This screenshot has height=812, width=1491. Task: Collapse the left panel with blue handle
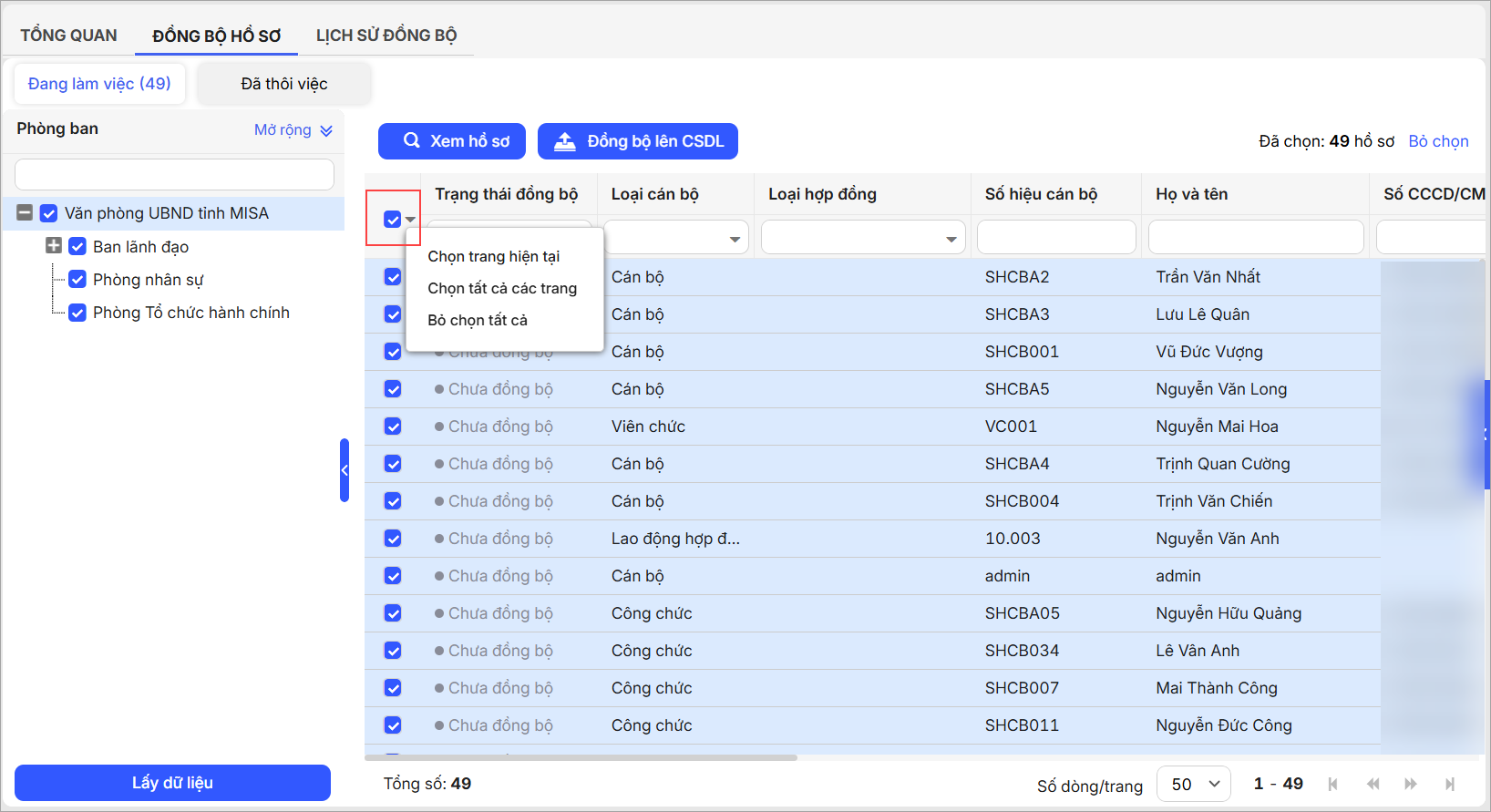(344, 470)
